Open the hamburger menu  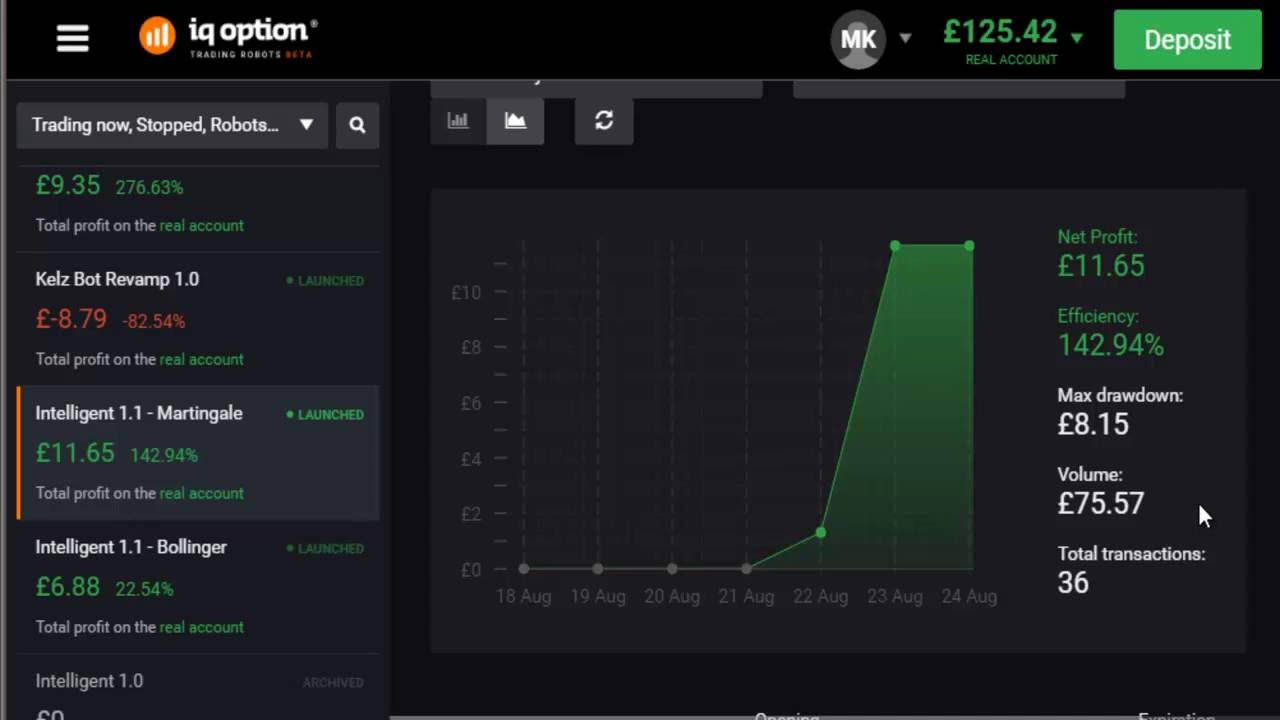point(72,39)
